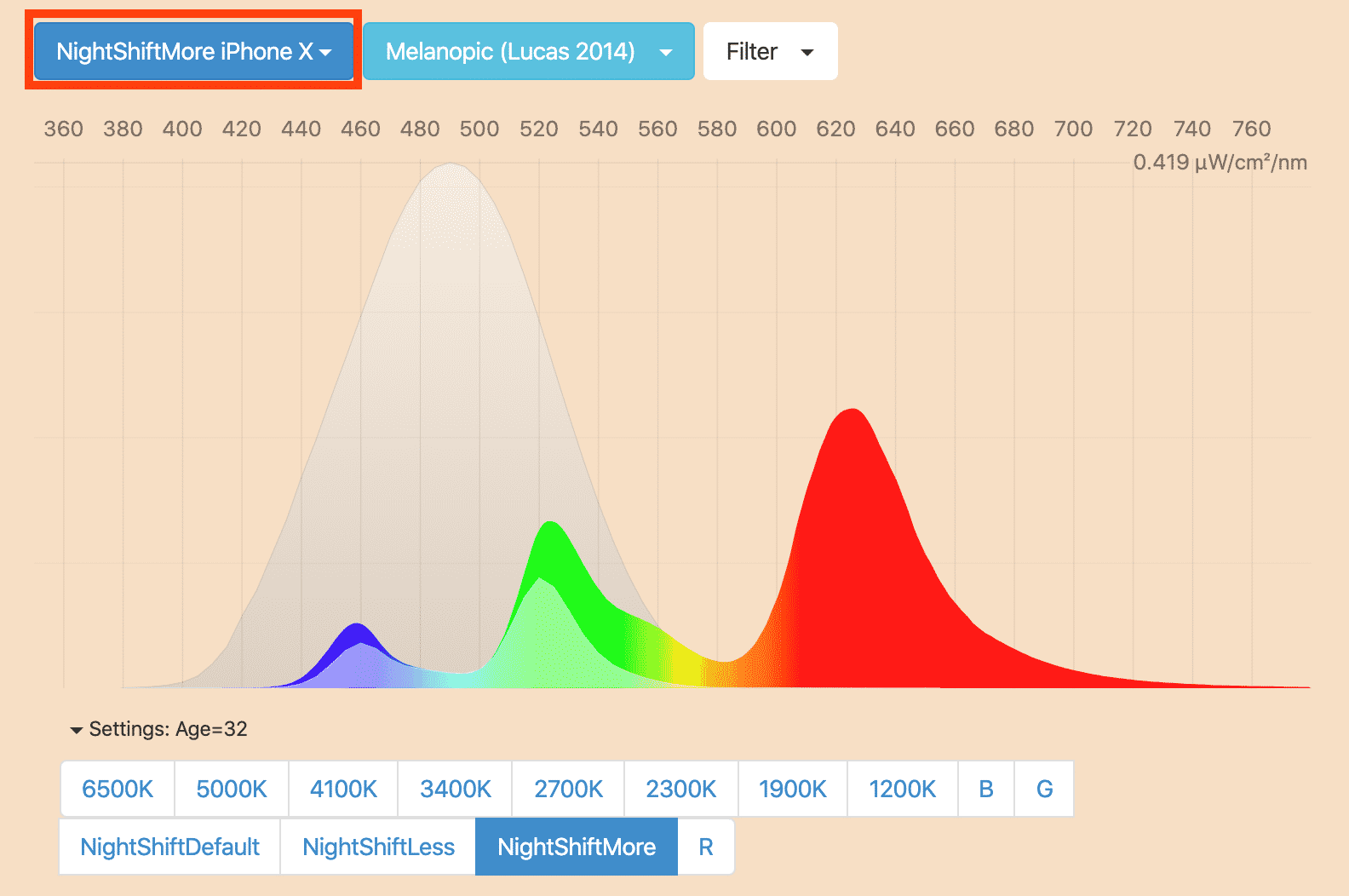The width and height of the screenshot is (1349, 896).
Task: Select the B channel button
Action: pyautogui.click(x=986, y=789)
